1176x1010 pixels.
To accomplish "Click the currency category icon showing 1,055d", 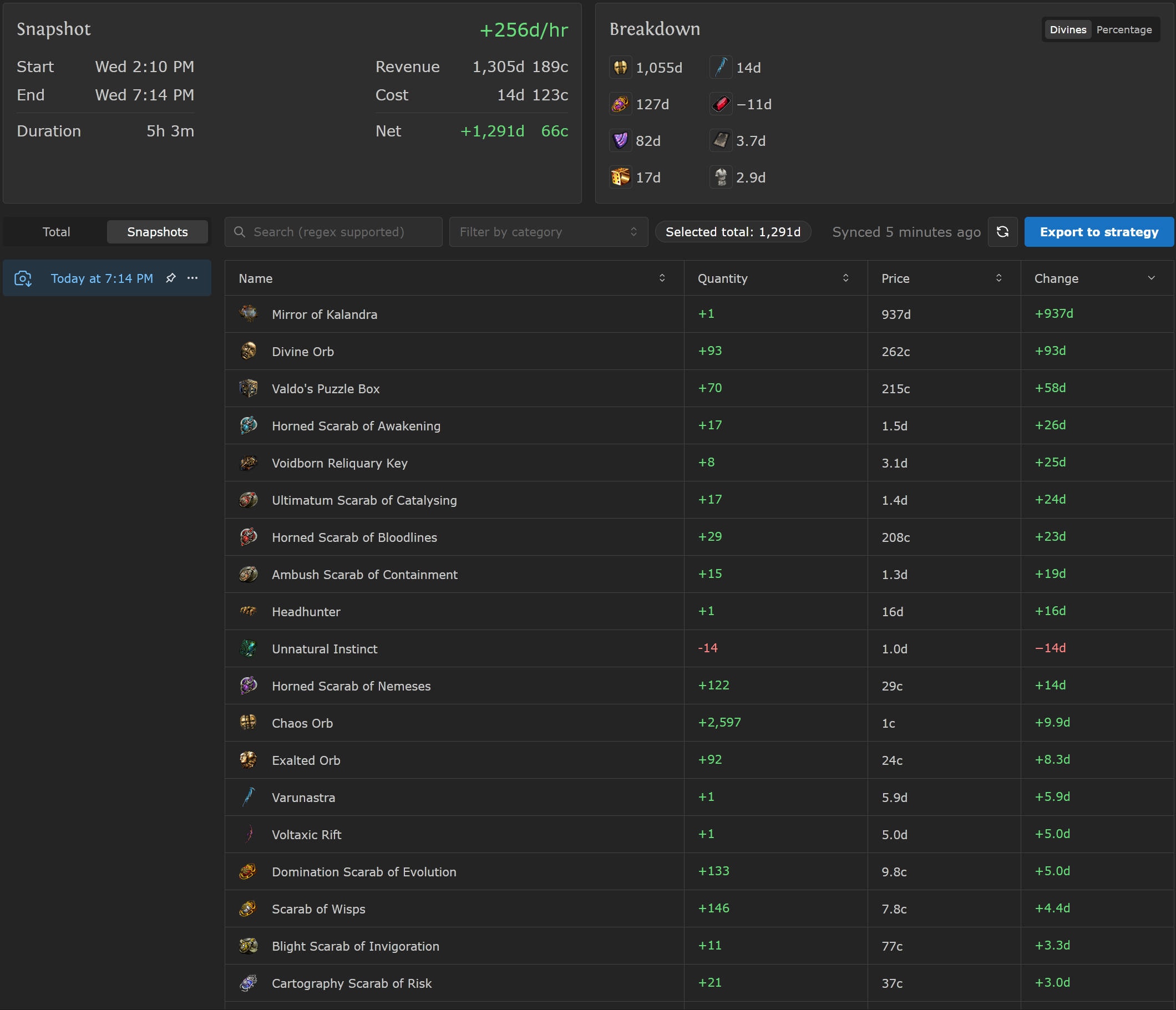I will coord(620,68).
